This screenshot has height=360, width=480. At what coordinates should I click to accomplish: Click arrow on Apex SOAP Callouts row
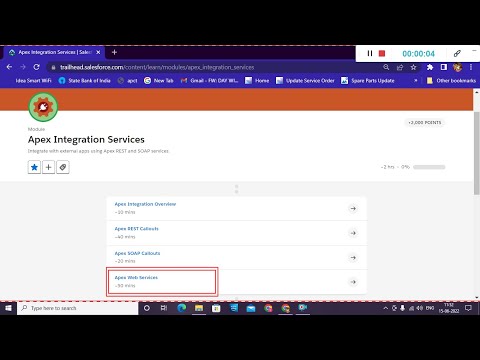pyautogui.click(x=353, y=258)
